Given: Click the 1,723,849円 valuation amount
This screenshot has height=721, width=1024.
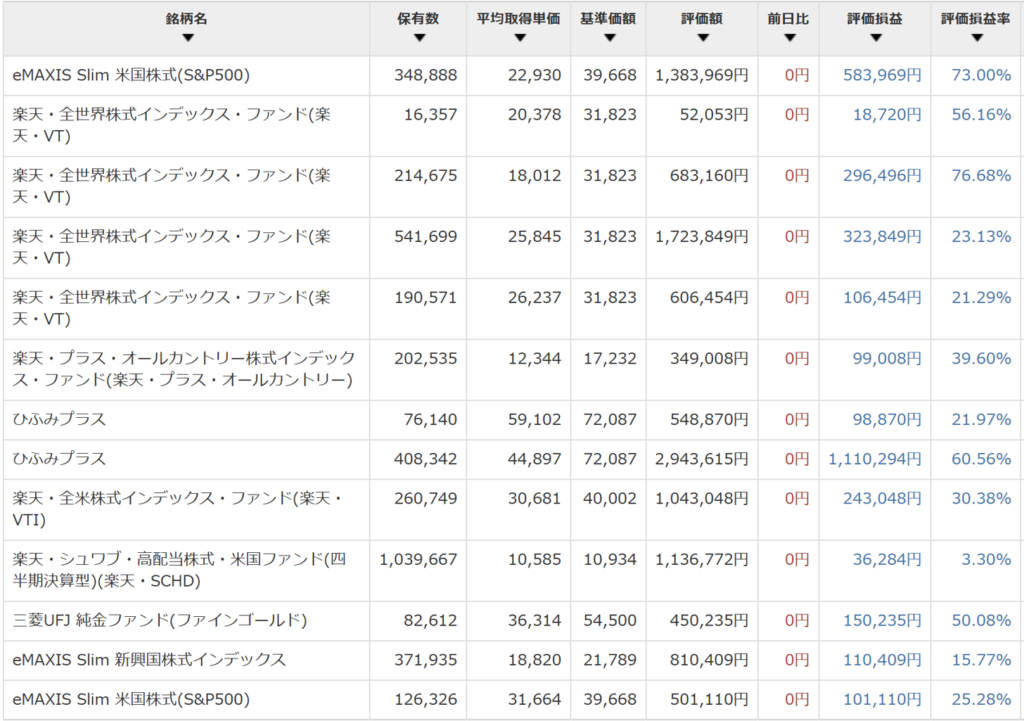Looking at the screenshot, I should [x=701, y=237].
